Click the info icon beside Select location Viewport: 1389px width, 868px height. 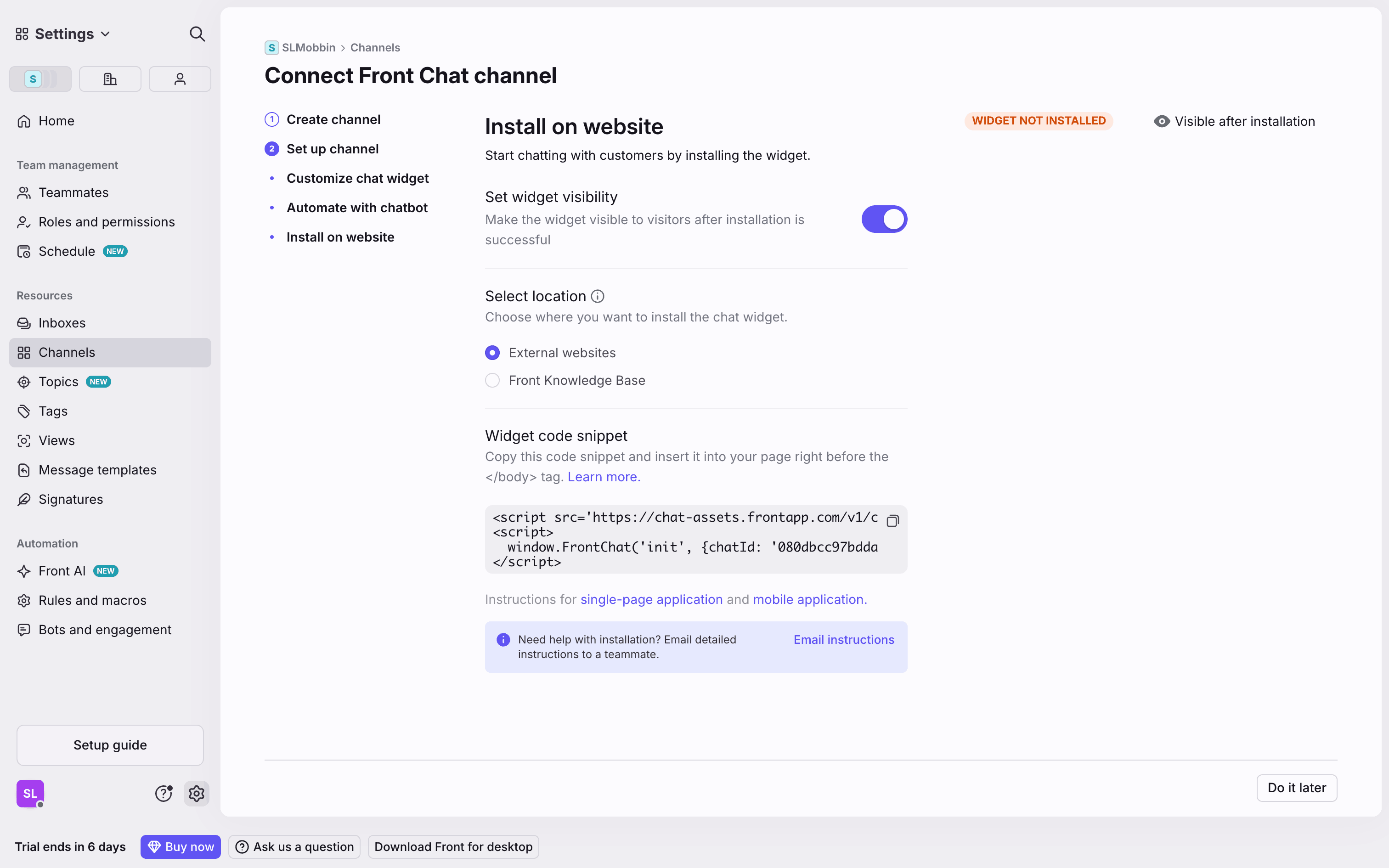pyautogui.click(x=598, y=296)
